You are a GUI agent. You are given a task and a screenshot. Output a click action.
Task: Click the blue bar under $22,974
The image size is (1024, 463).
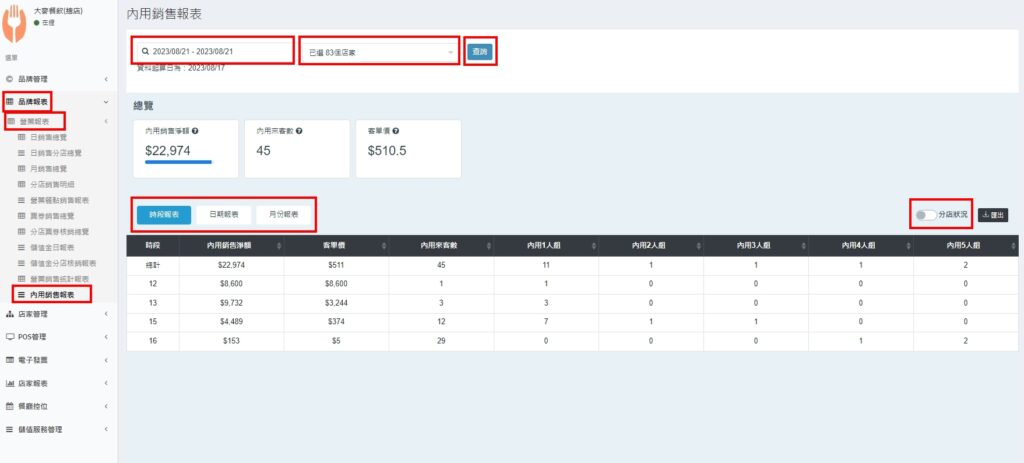pyautogui.click(x=178, y=160)
